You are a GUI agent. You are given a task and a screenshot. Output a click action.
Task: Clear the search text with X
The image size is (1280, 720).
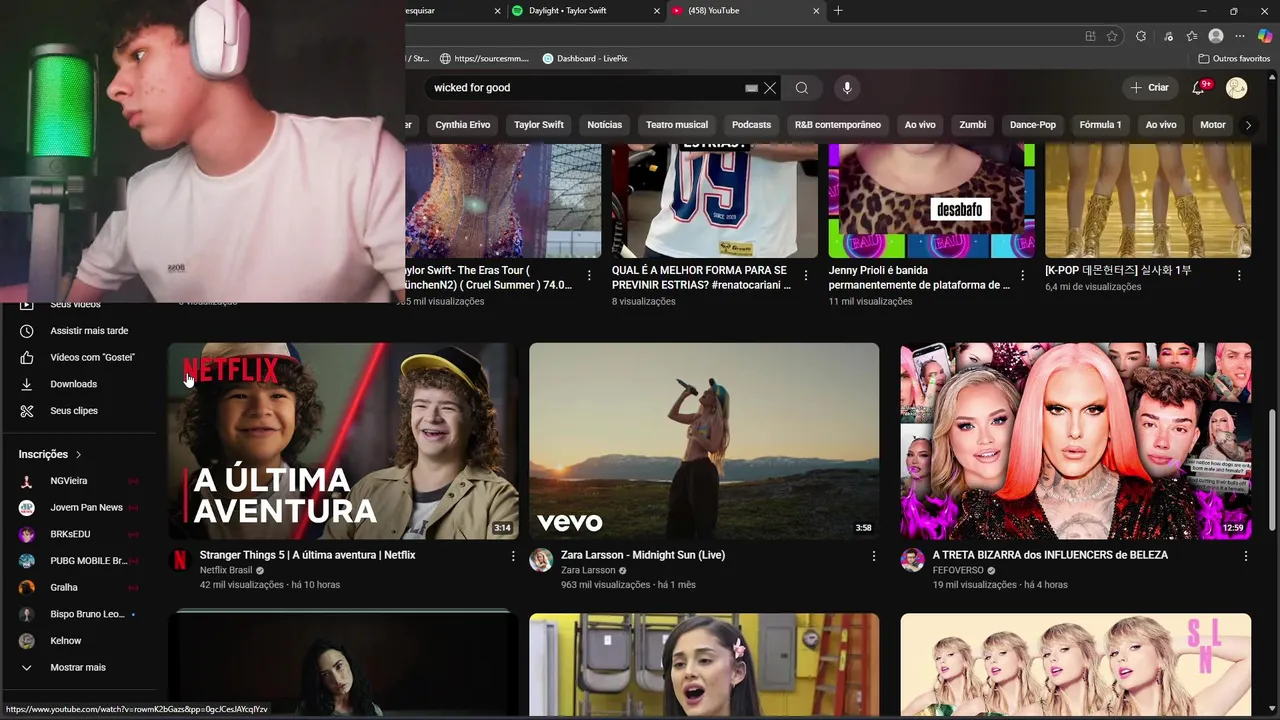(770, 88)
